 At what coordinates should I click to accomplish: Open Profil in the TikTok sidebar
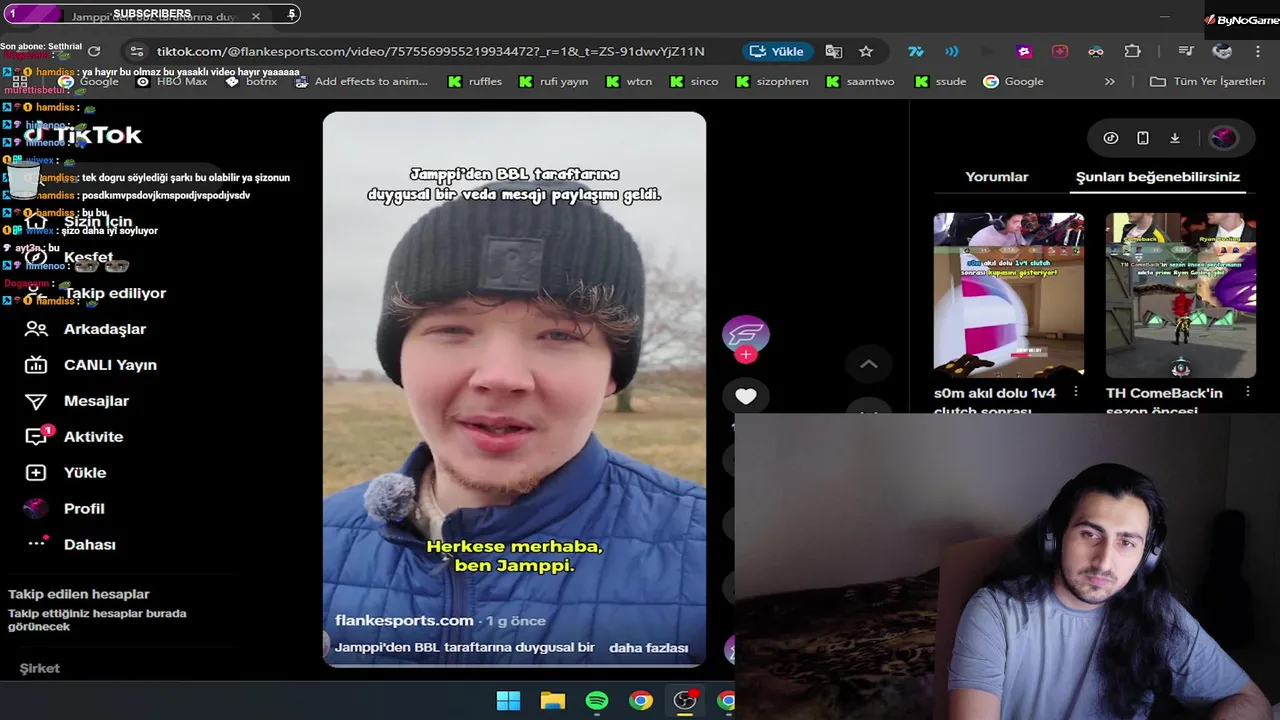(64, 509)
